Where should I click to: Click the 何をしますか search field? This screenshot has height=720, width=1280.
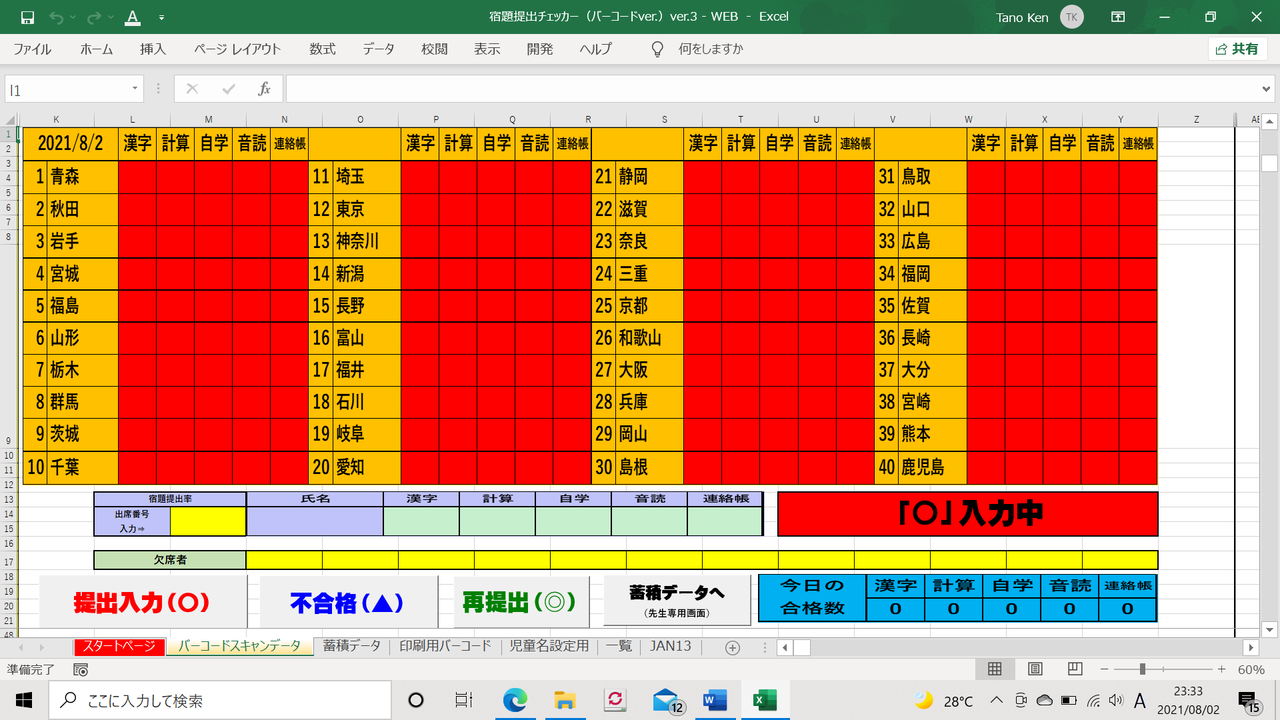point(711,49)
